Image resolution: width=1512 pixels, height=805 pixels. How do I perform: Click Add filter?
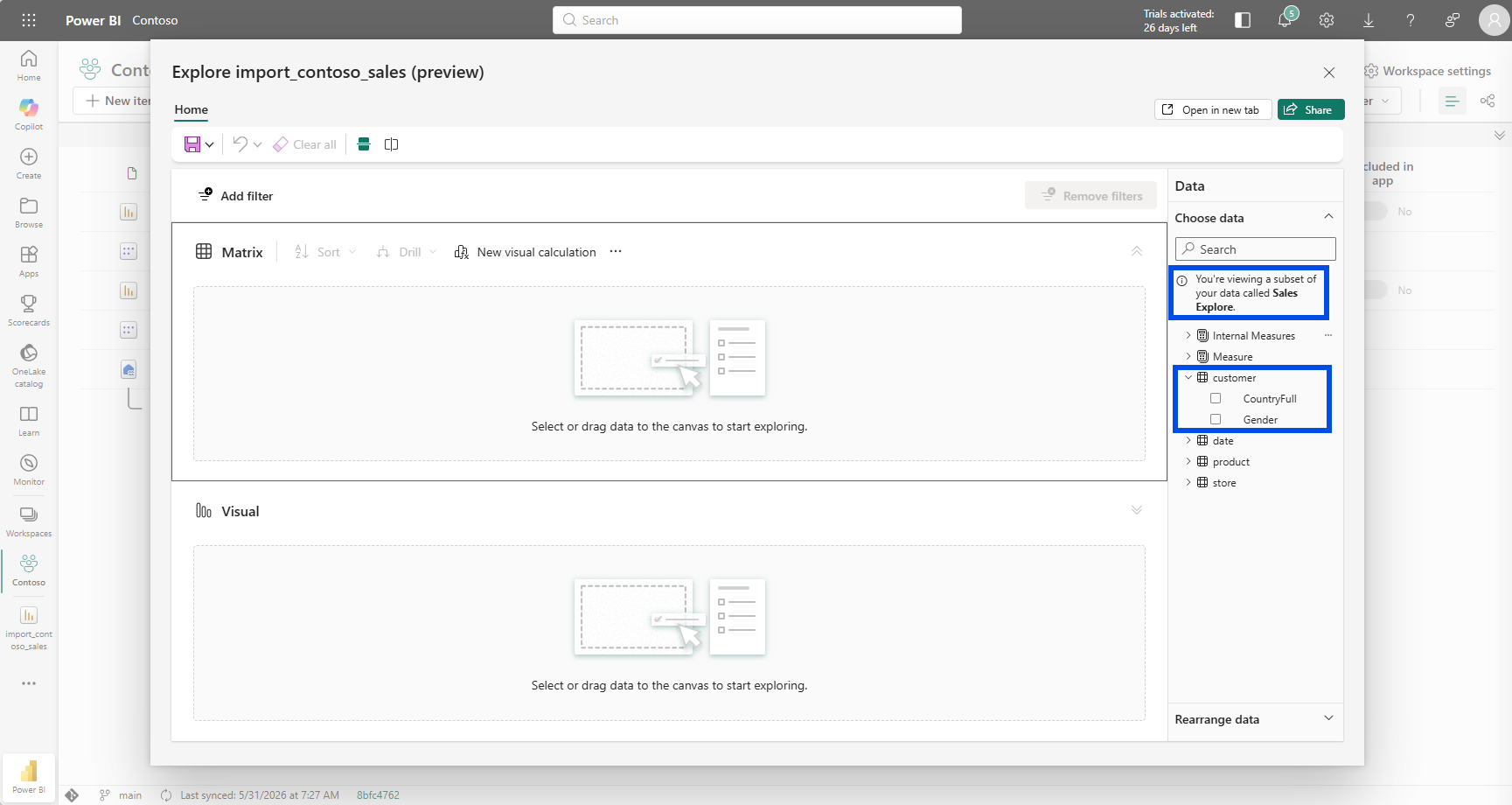236,195
